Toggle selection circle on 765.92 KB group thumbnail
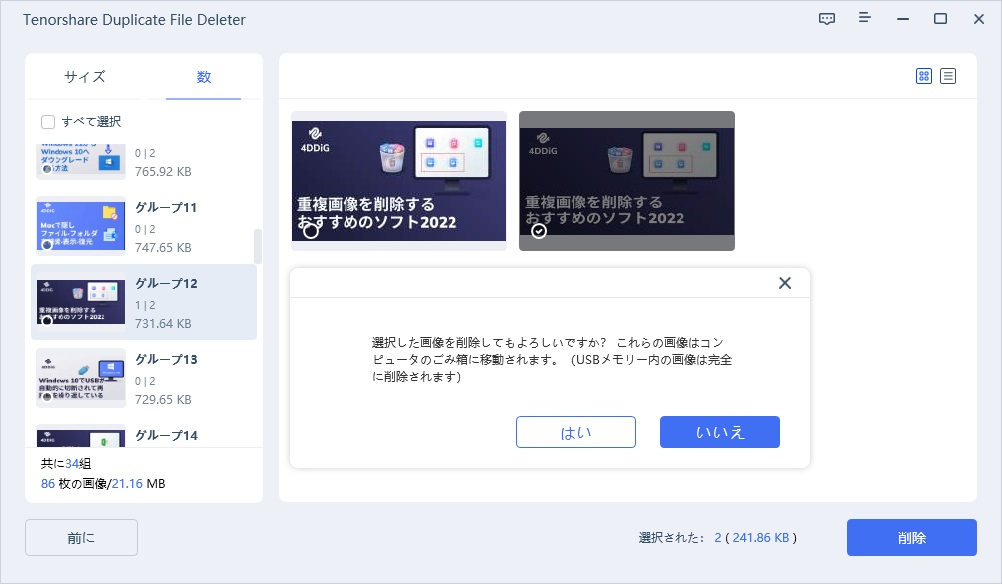Image resolution: width=1002 pixels, height=584 pixels. pyautogui.click(x=46, y=169)
